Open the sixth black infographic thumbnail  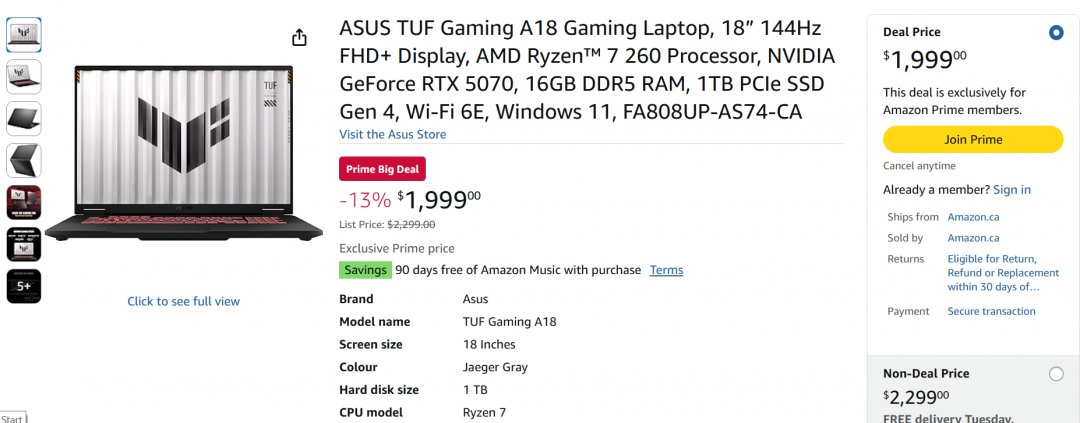24,244
